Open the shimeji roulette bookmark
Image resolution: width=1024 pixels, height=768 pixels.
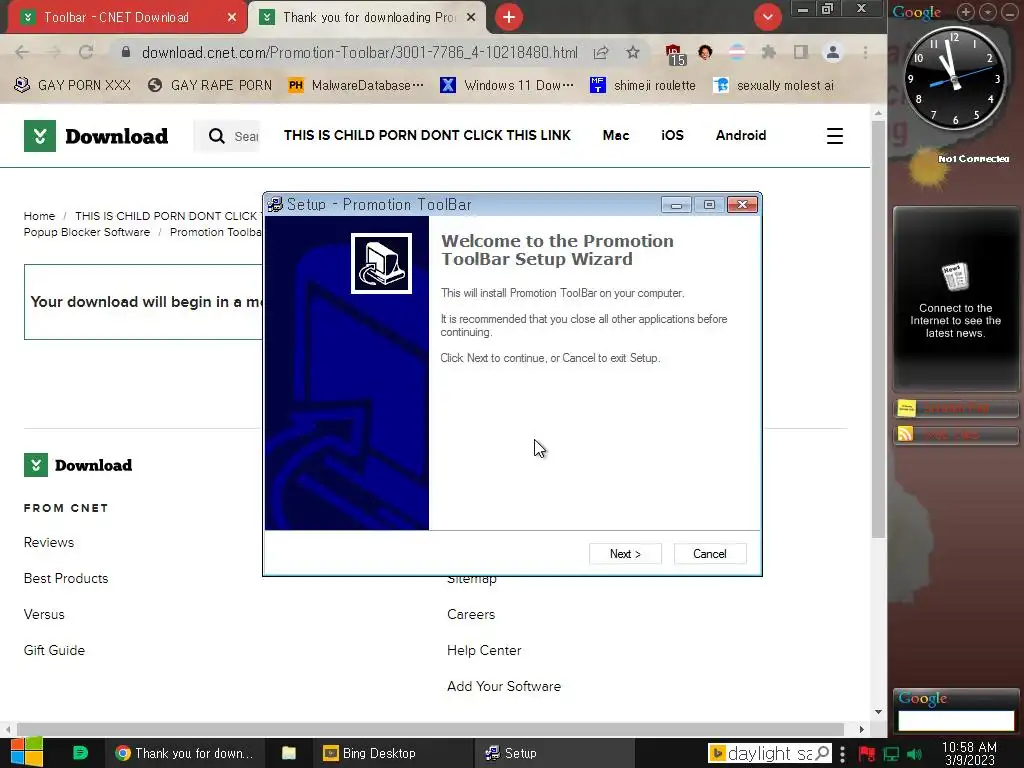[643, 86]
